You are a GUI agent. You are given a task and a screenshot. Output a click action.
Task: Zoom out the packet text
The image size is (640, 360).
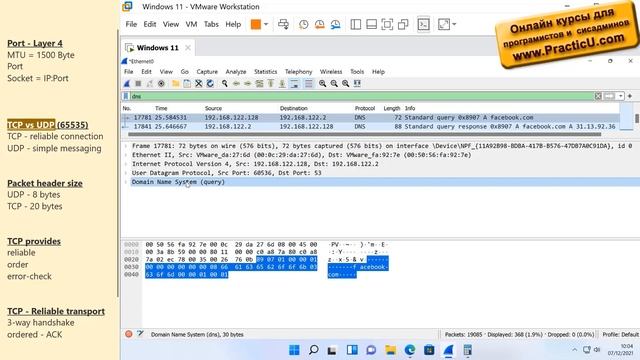point(334,84)
